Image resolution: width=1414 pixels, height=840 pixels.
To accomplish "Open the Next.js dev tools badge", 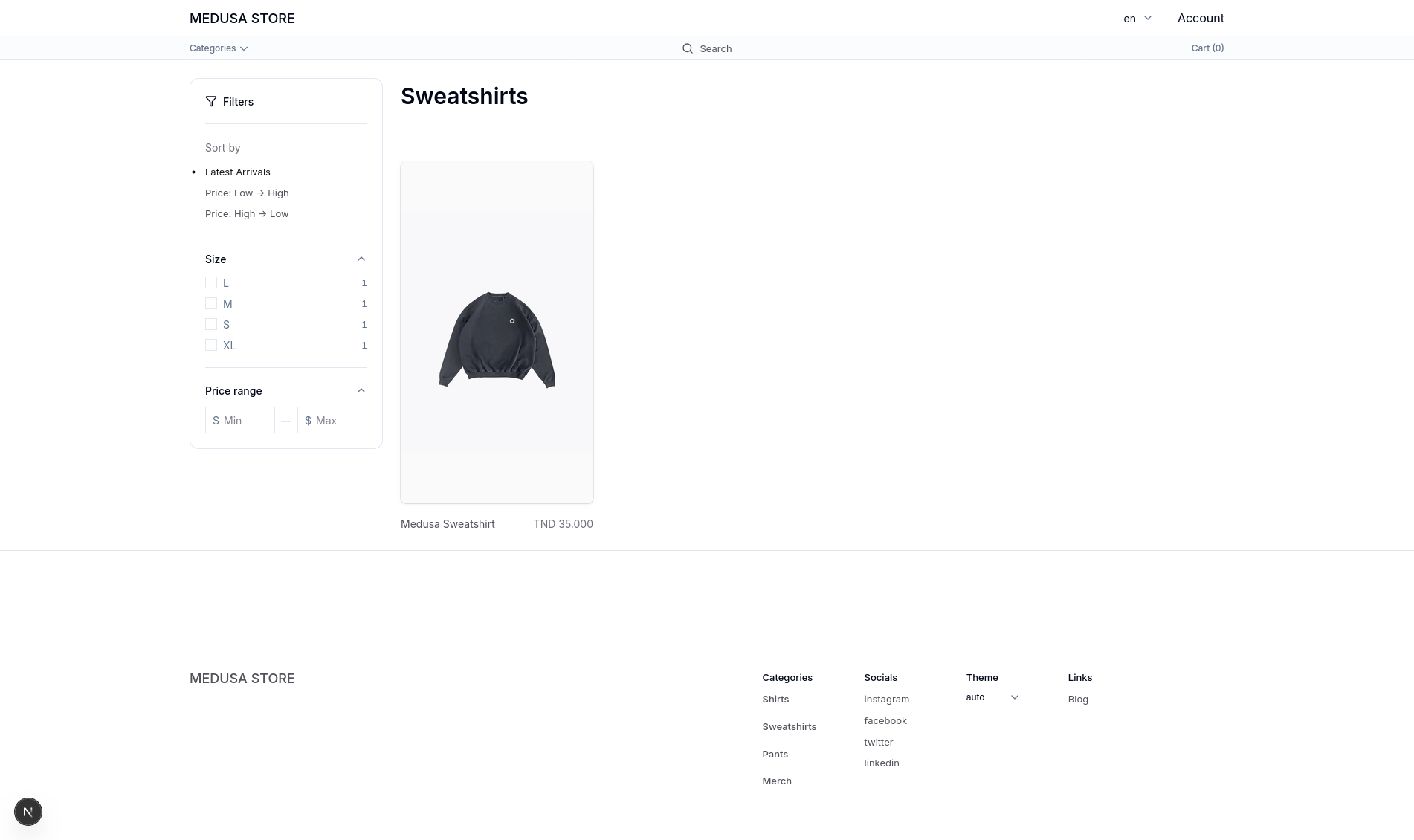I will click(x=28, y=812).
